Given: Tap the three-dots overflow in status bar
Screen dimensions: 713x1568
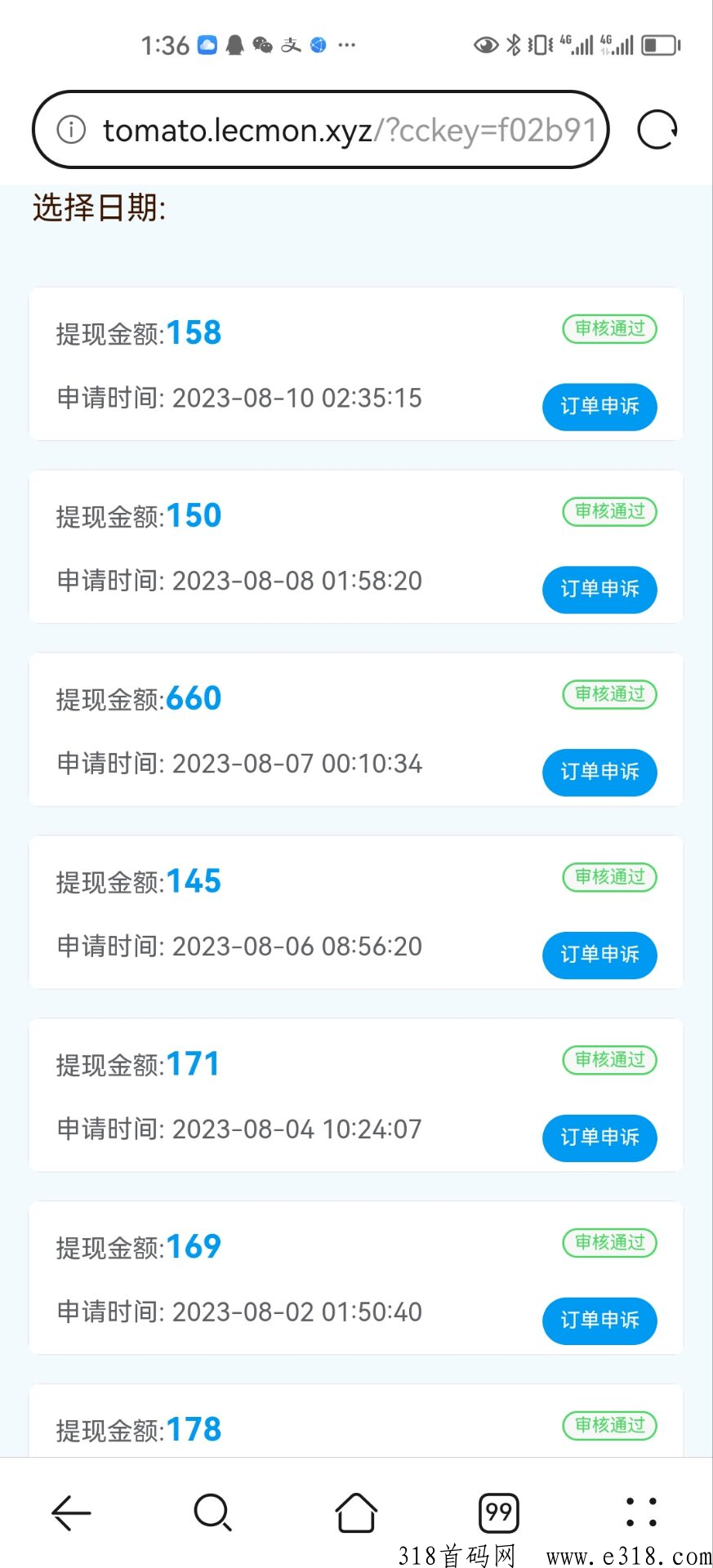Looking at the screenshot, I should point(346,45).
